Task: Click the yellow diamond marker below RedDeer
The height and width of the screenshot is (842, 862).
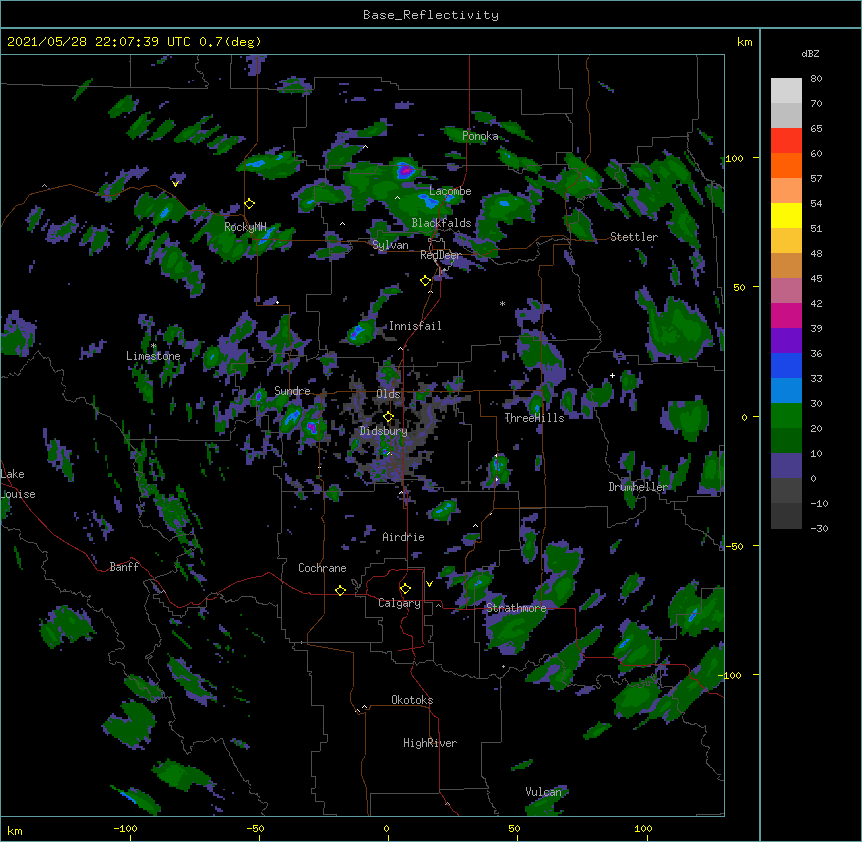Action: tap(426, 281)
